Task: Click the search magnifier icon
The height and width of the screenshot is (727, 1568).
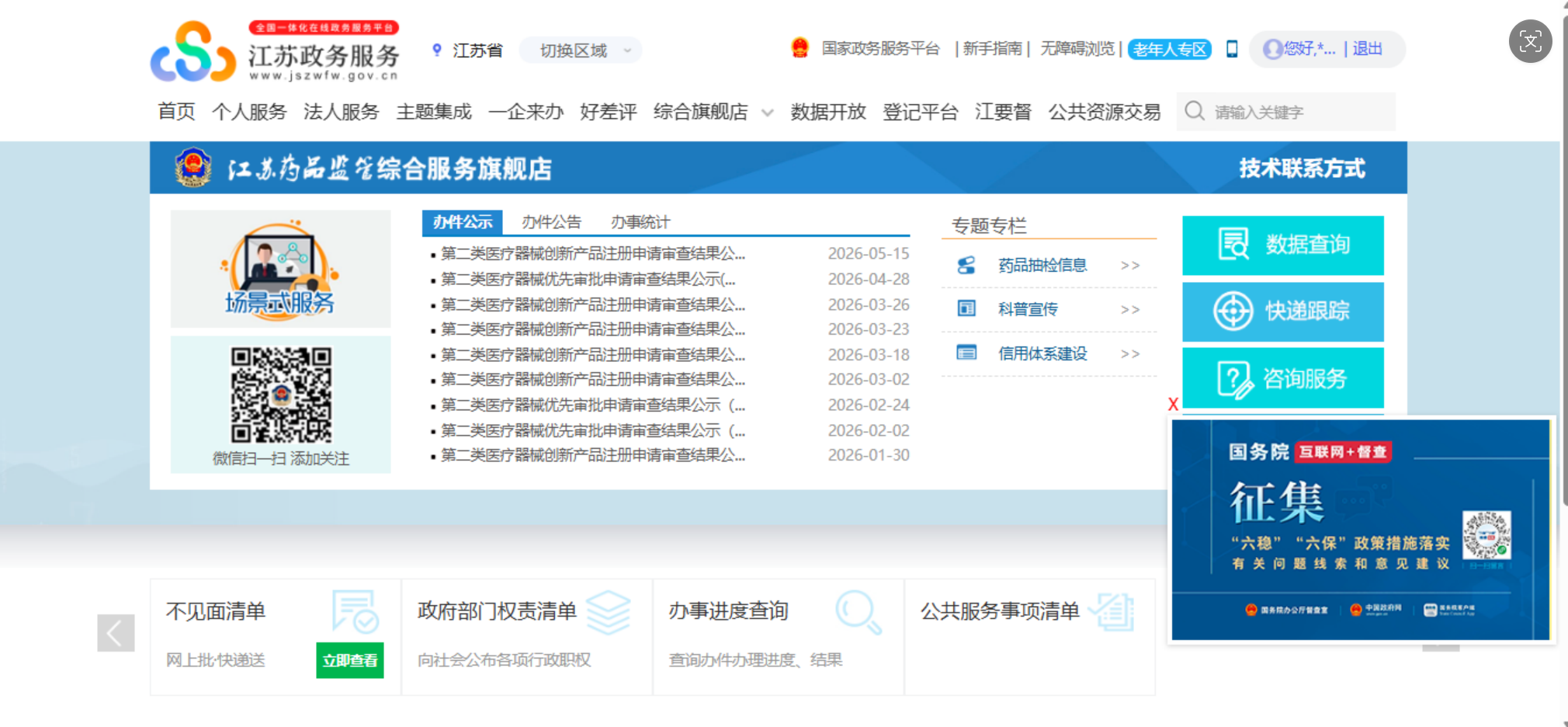Action: click(x=1195, y=111)
